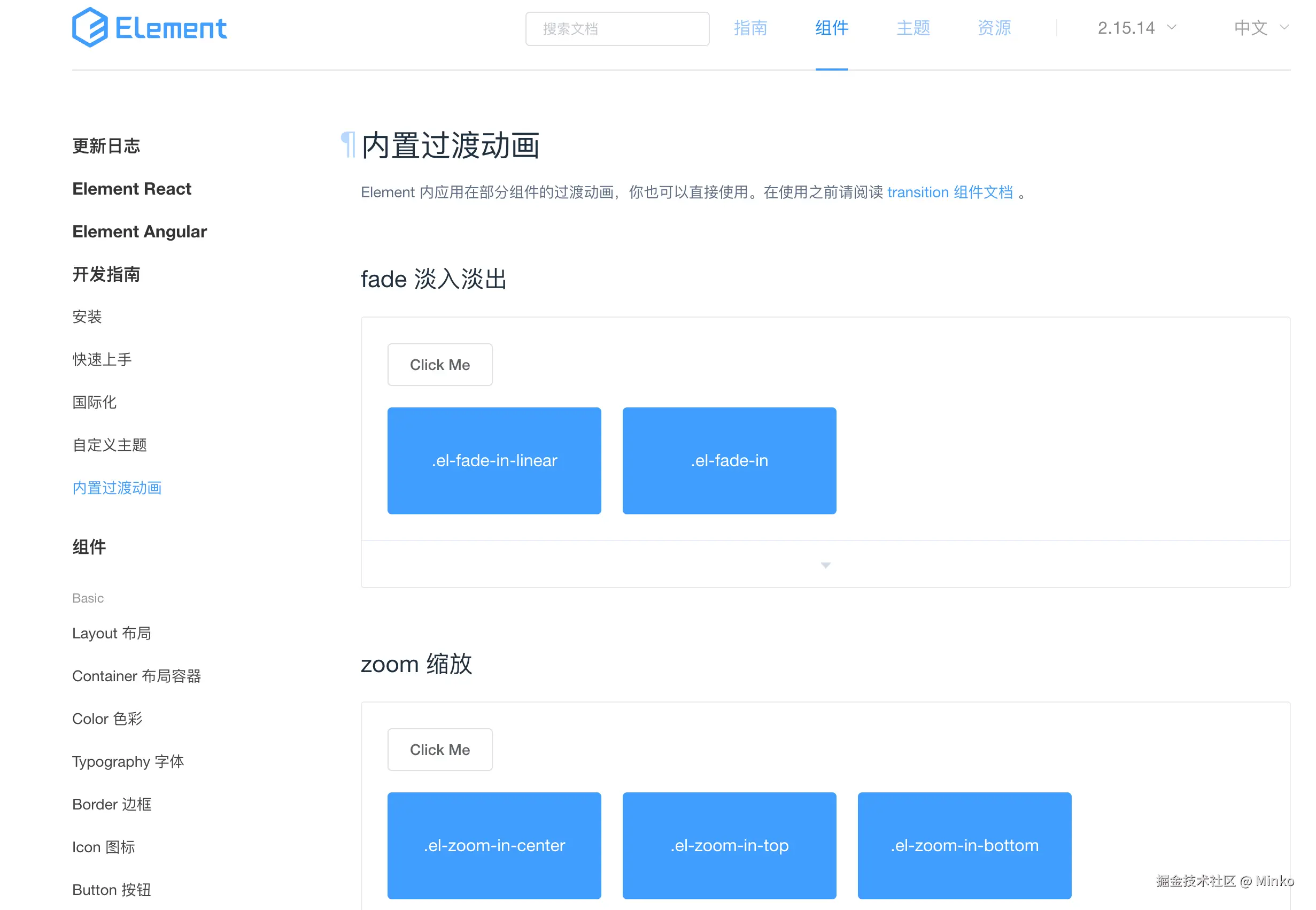Image resolution: width=1316 pixels, height=910 pixels.
Task: Open Icon 图标 sidebar item
Action: [103, 847]
